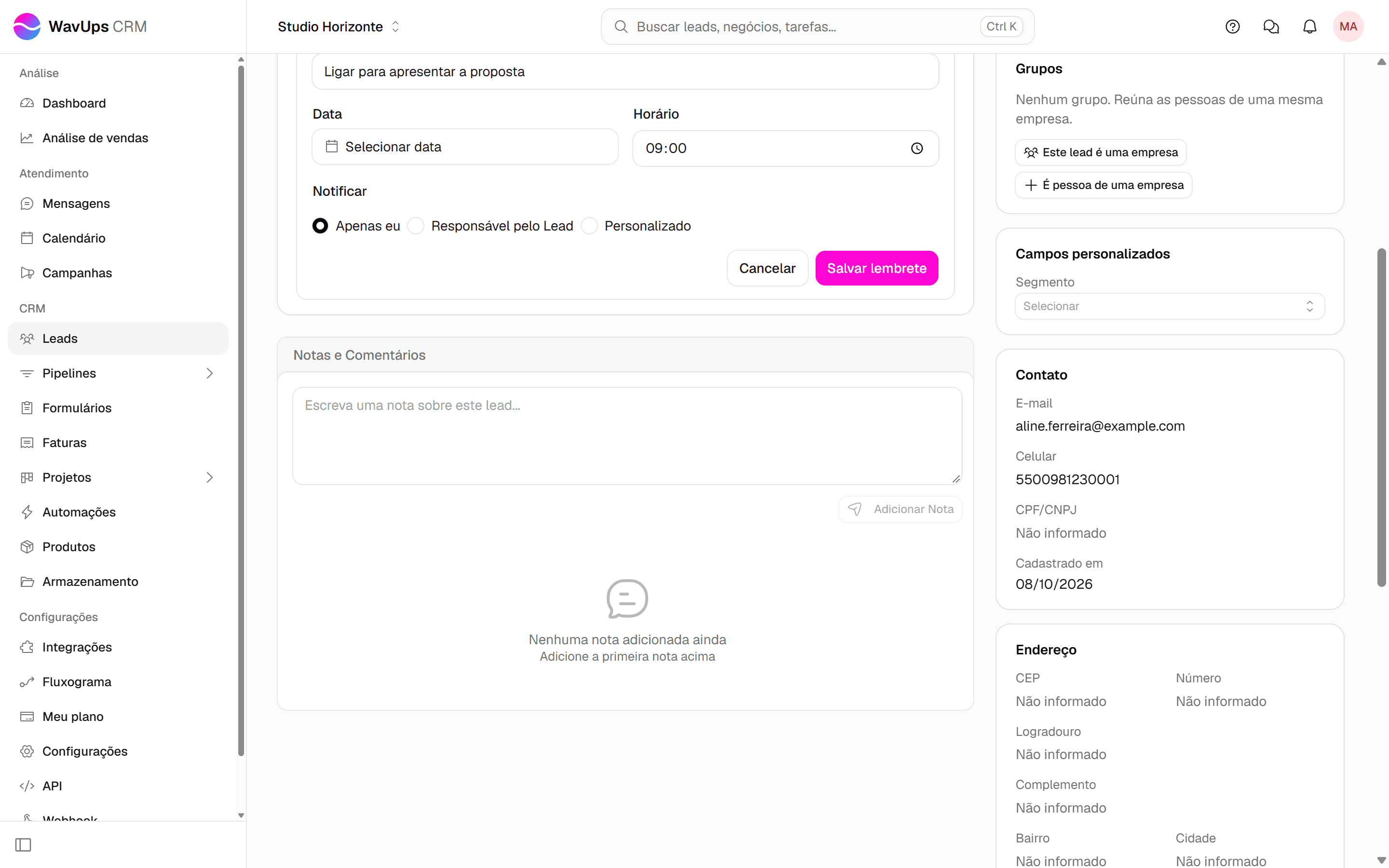Screen dimensions: 1389x868
Task: Click the sidebar vertical scrollbar
Action: [241, 410]
